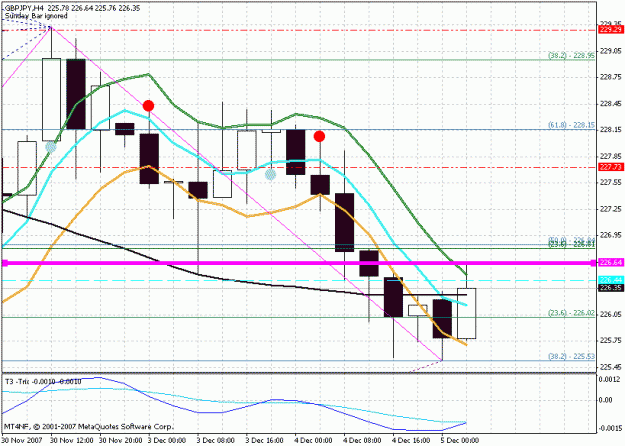Viewport: 625px width, 446px height.
Task: Click the '4 Dec 16:00' time axis label
Action: (x=413, y=440)
